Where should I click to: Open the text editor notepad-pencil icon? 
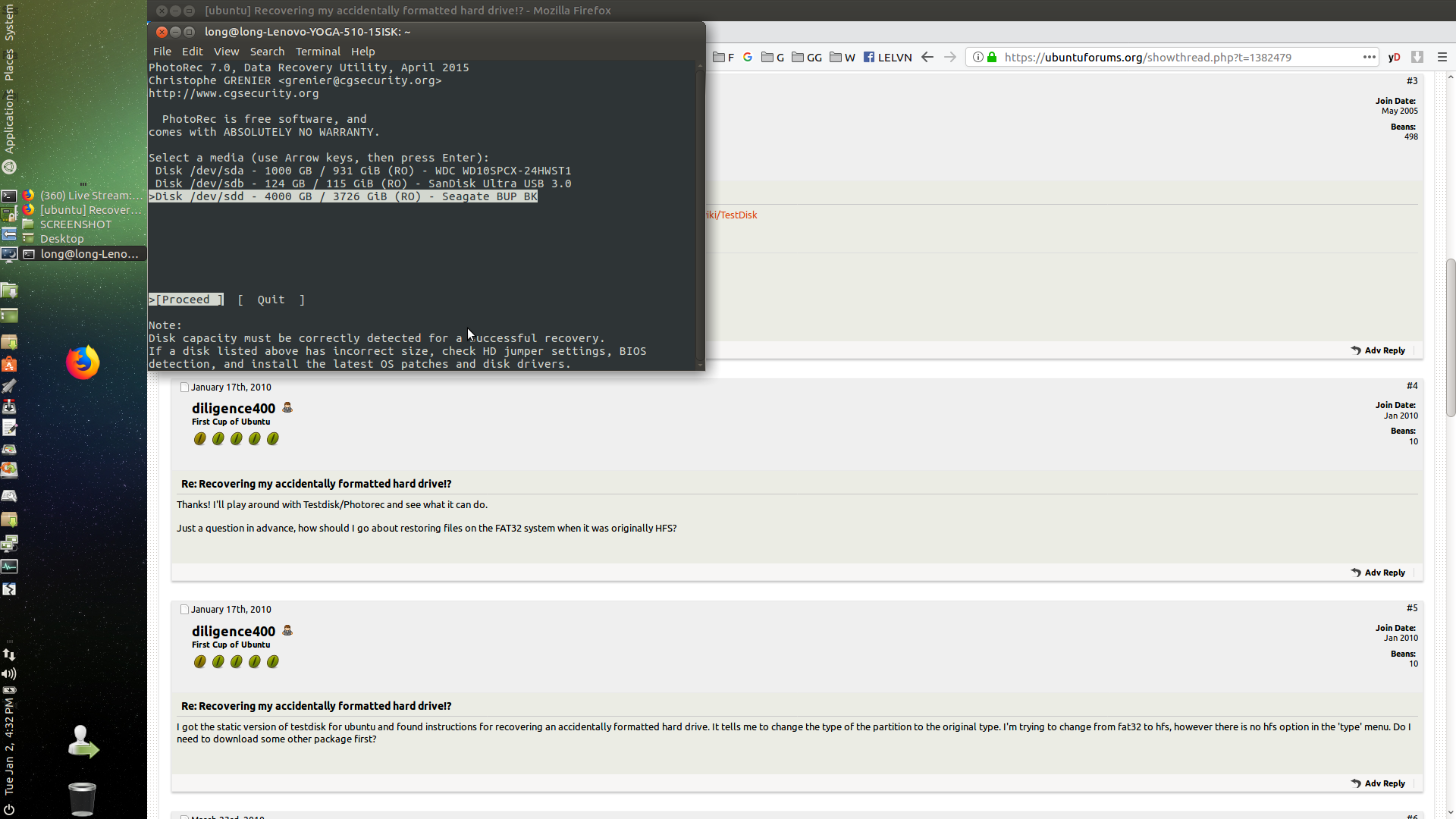point(9,428)
